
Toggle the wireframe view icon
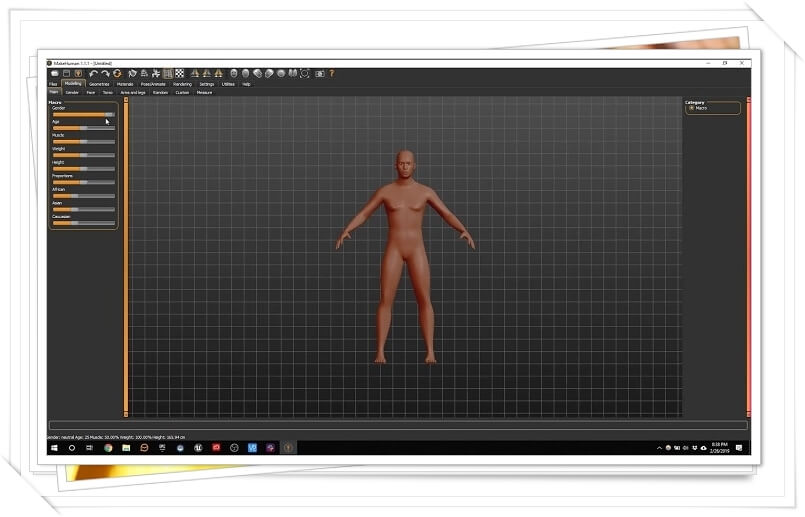[x=168, y=73]
